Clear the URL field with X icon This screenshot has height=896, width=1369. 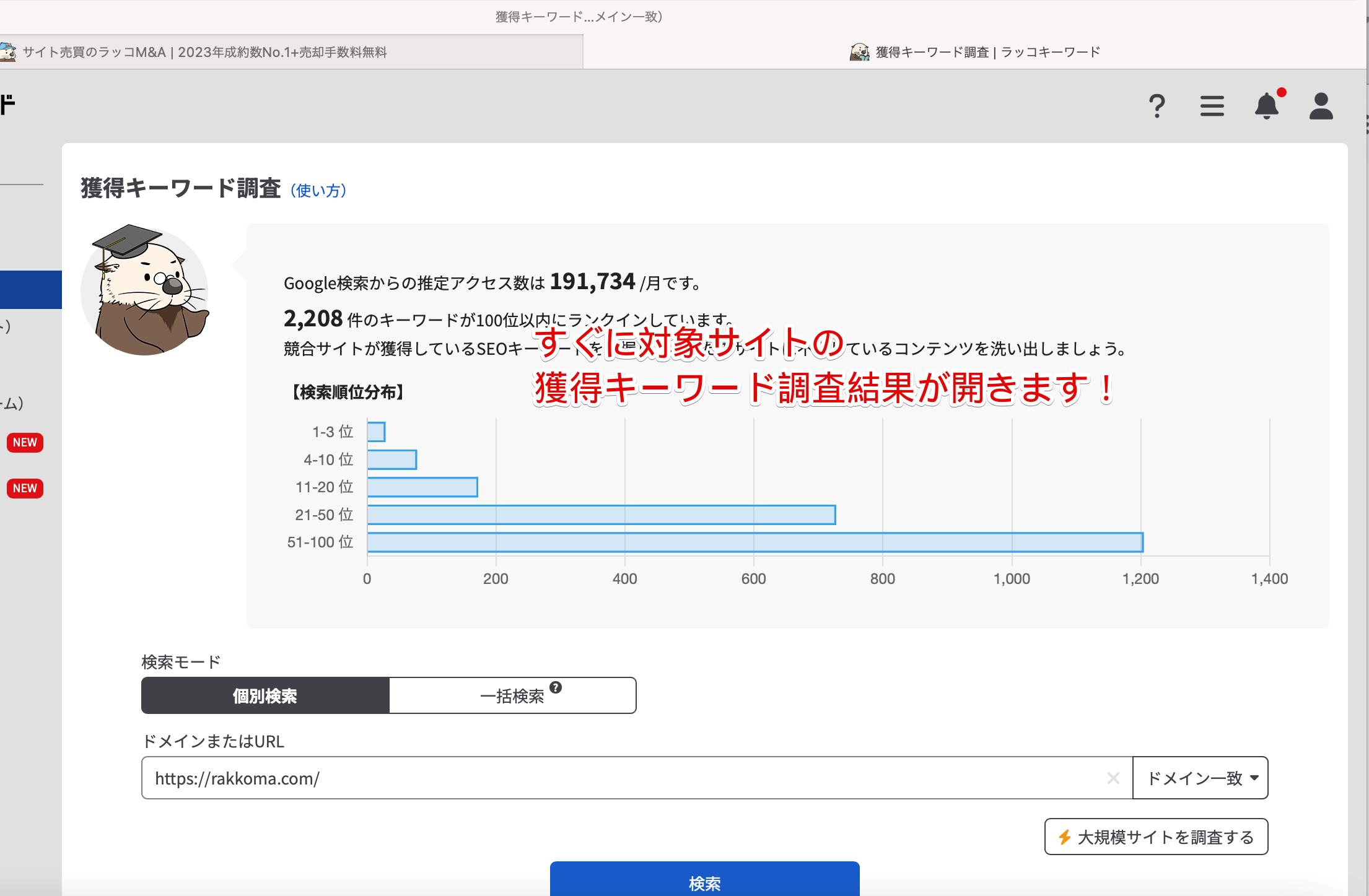(1113, 778)
